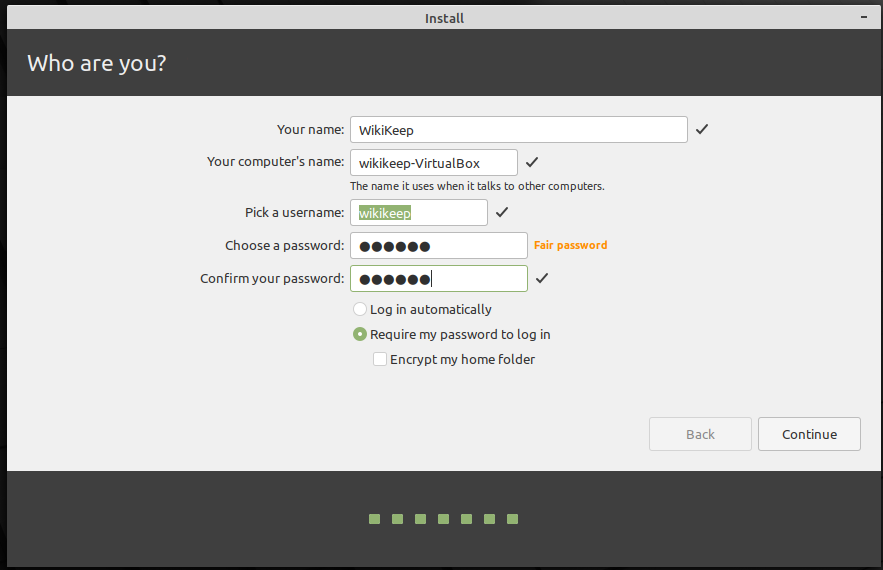Click the Choose a password field

(x=439, y=246)
